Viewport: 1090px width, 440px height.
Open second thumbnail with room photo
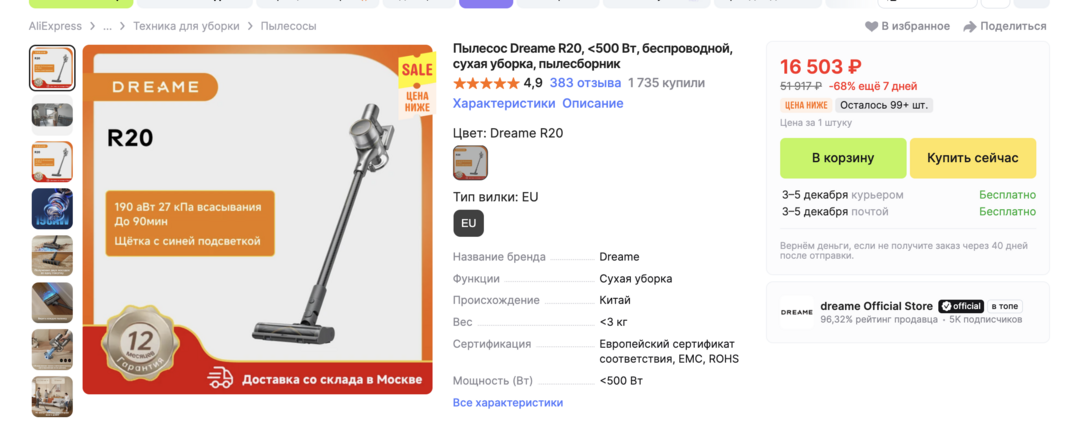[x=52, y=115]
